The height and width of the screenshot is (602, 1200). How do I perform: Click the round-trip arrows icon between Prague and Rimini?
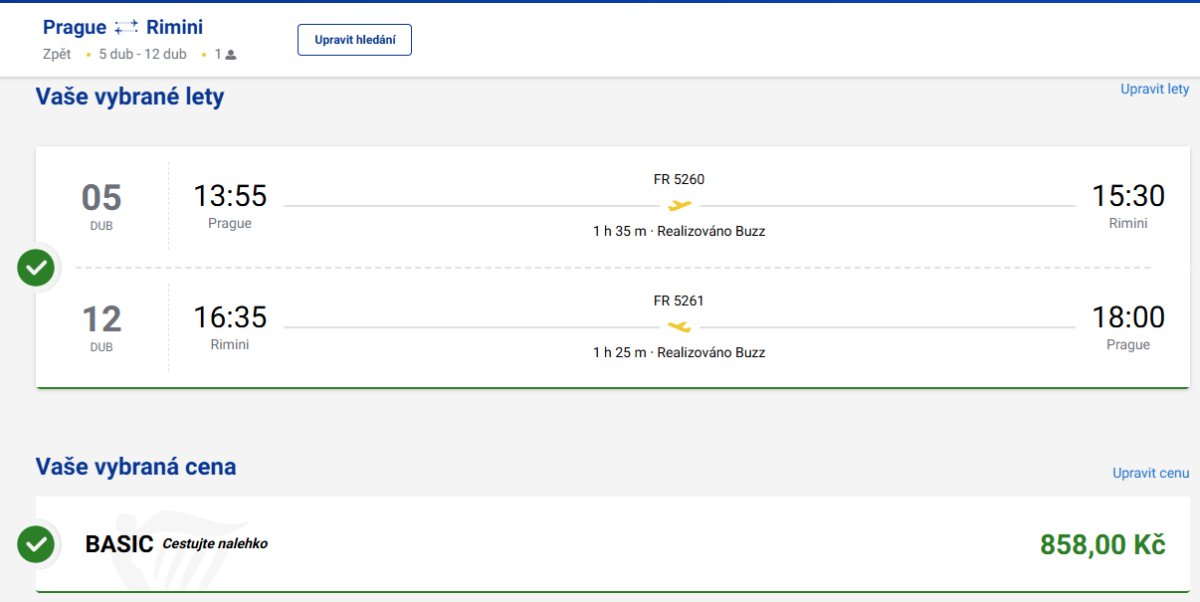(126, 28)
